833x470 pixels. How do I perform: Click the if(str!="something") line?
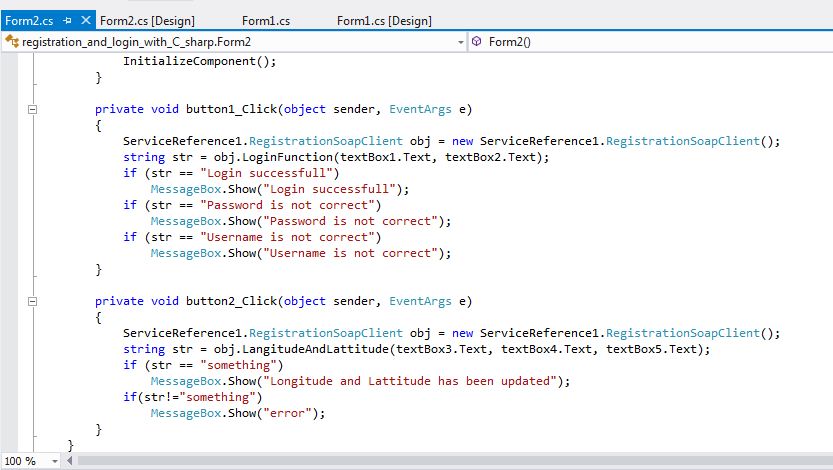tap(192, 397)
